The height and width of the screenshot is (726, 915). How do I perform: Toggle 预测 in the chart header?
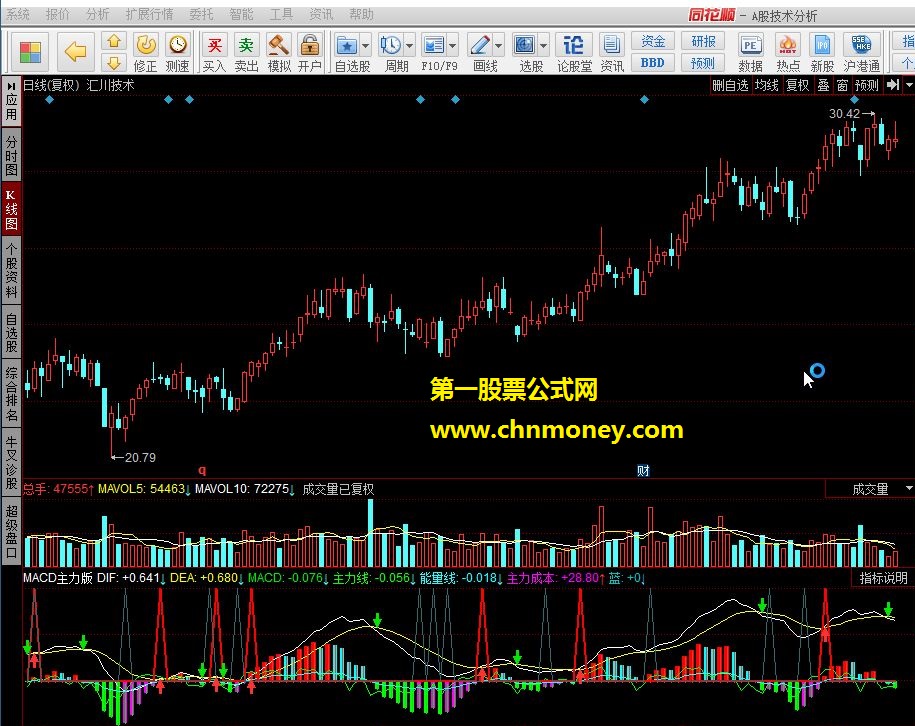tap(867, 85)
